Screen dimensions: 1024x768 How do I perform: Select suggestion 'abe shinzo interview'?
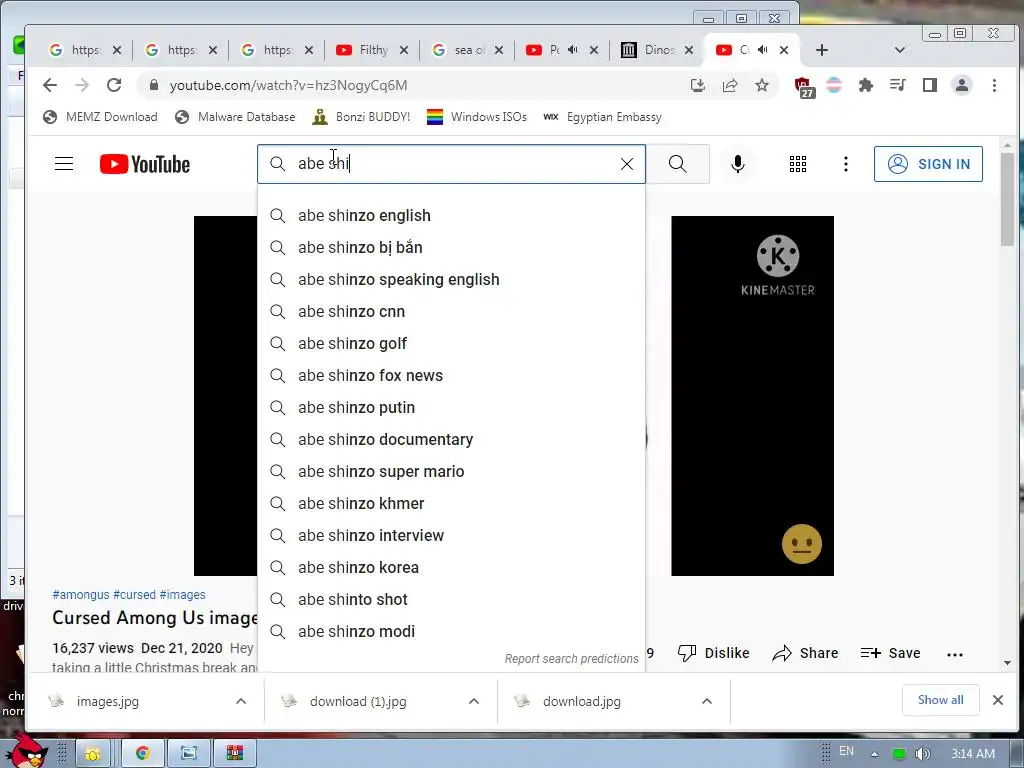[451, 536]
